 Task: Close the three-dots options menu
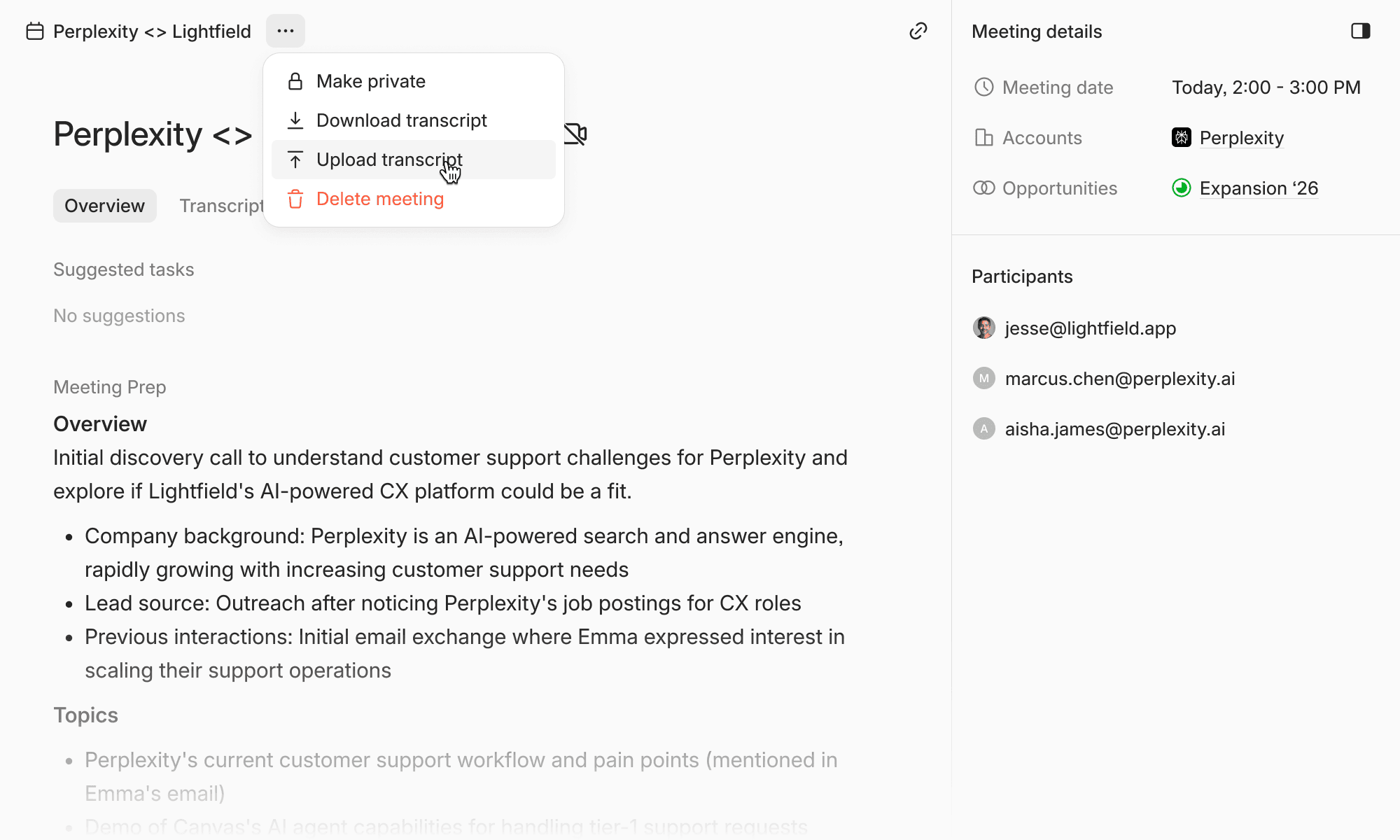285,31
